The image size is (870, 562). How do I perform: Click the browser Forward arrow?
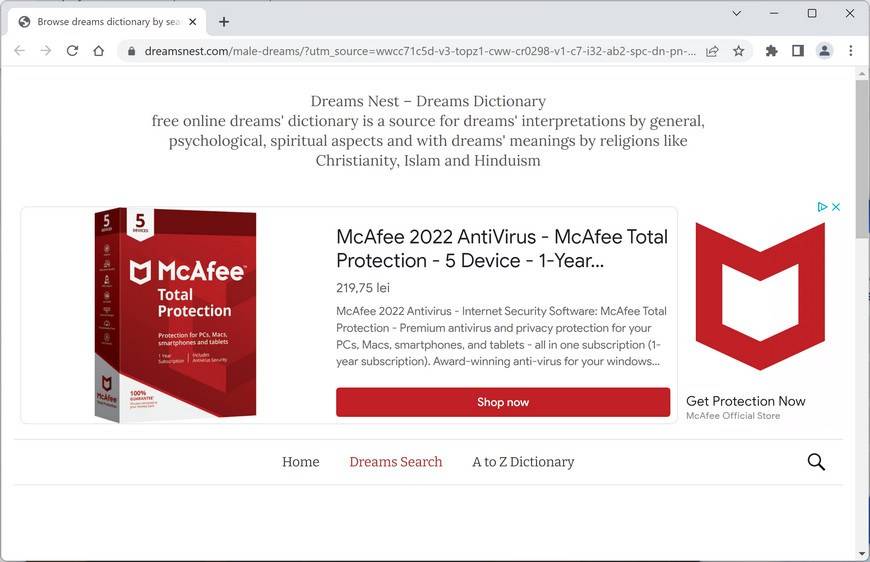[46, 51]
